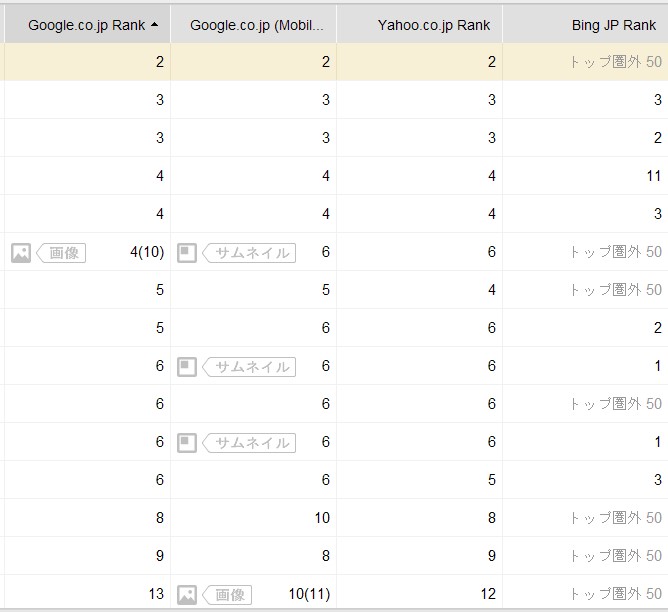
Task: Select the Google rank value 8
Action: tap(160, 517)
